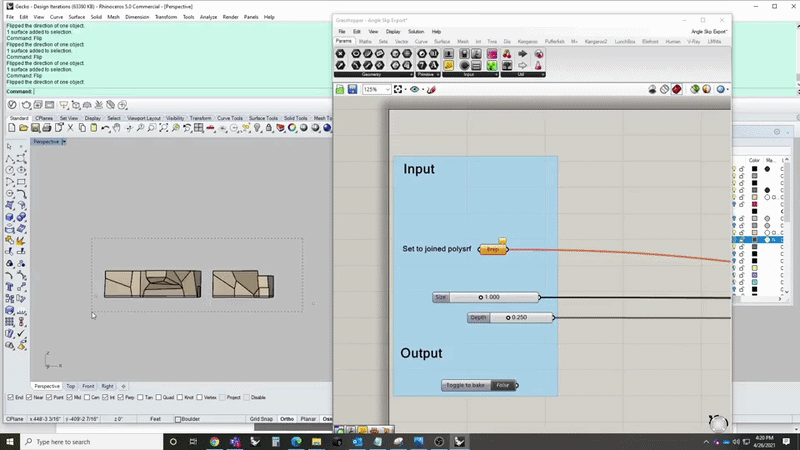Switch to the Top viewport tab
Screen dimensions: 800x450
coord(70,386)
